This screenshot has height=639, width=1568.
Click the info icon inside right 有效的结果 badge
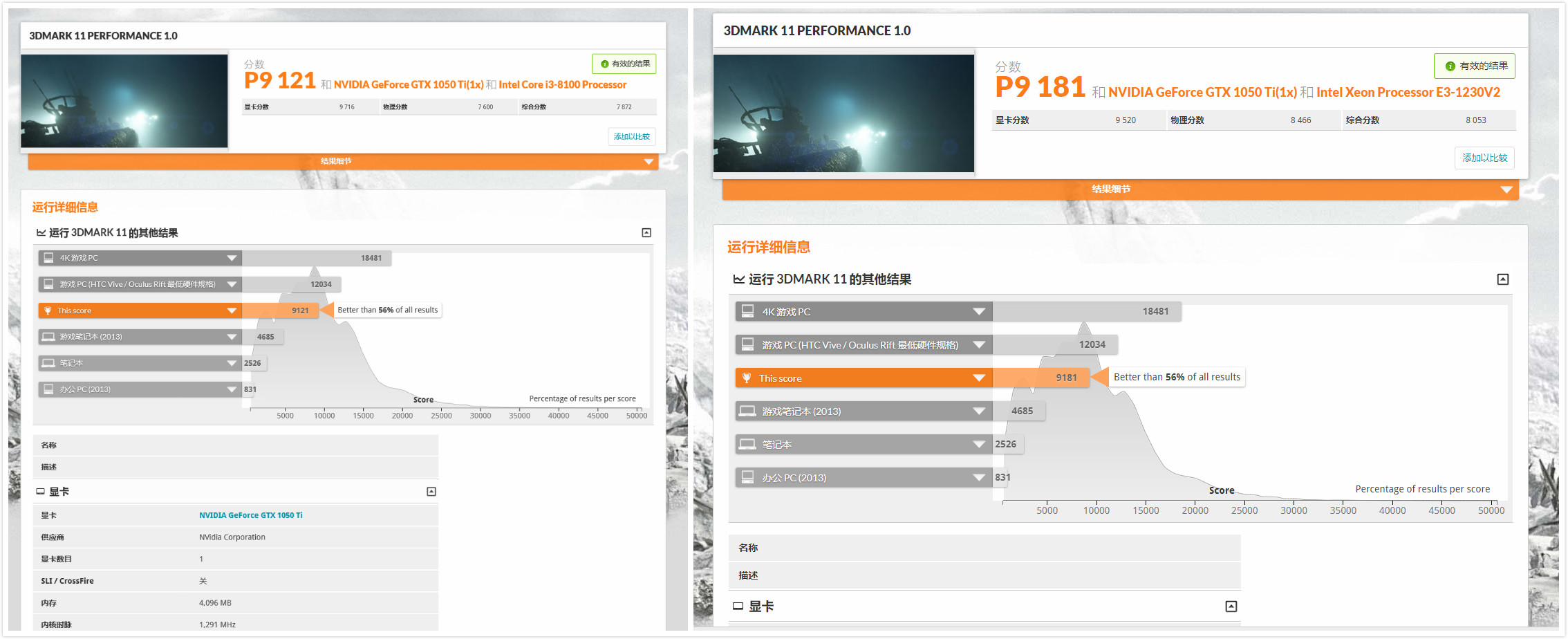1449,66
